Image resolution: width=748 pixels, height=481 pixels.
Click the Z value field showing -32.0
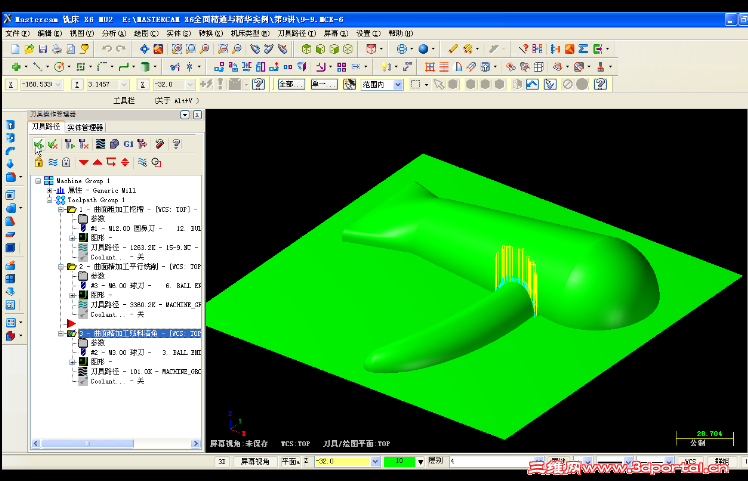tap(343, 461)
